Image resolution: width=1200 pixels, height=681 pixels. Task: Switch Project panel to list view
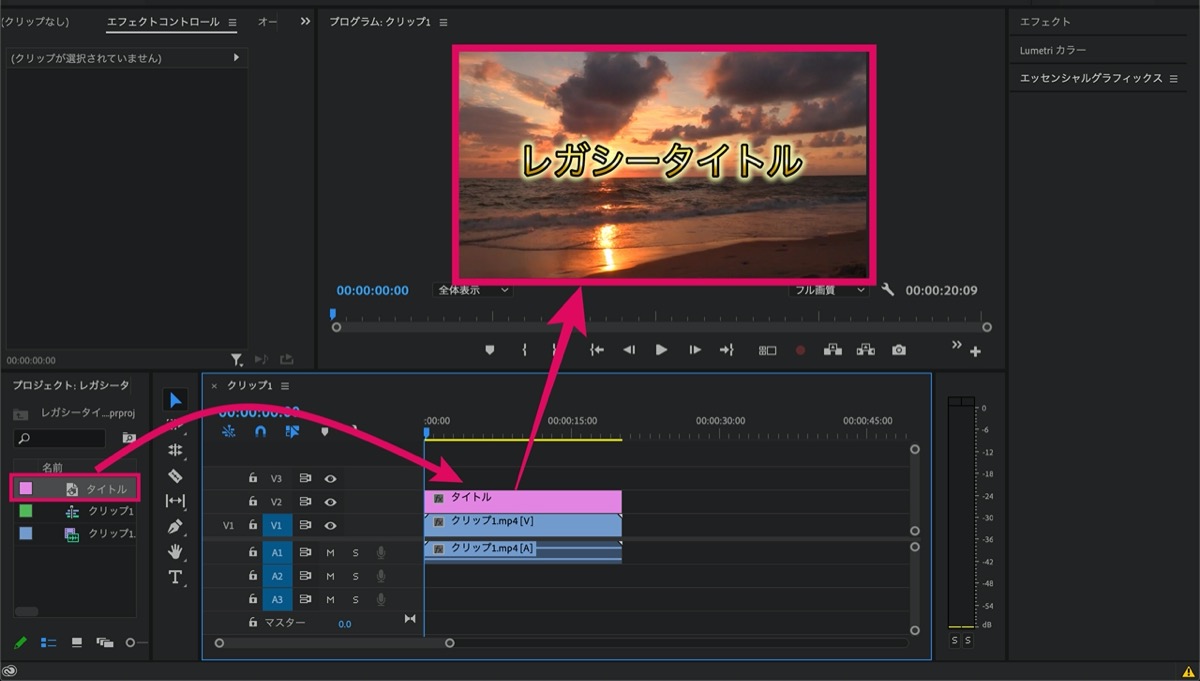[48, 642]
